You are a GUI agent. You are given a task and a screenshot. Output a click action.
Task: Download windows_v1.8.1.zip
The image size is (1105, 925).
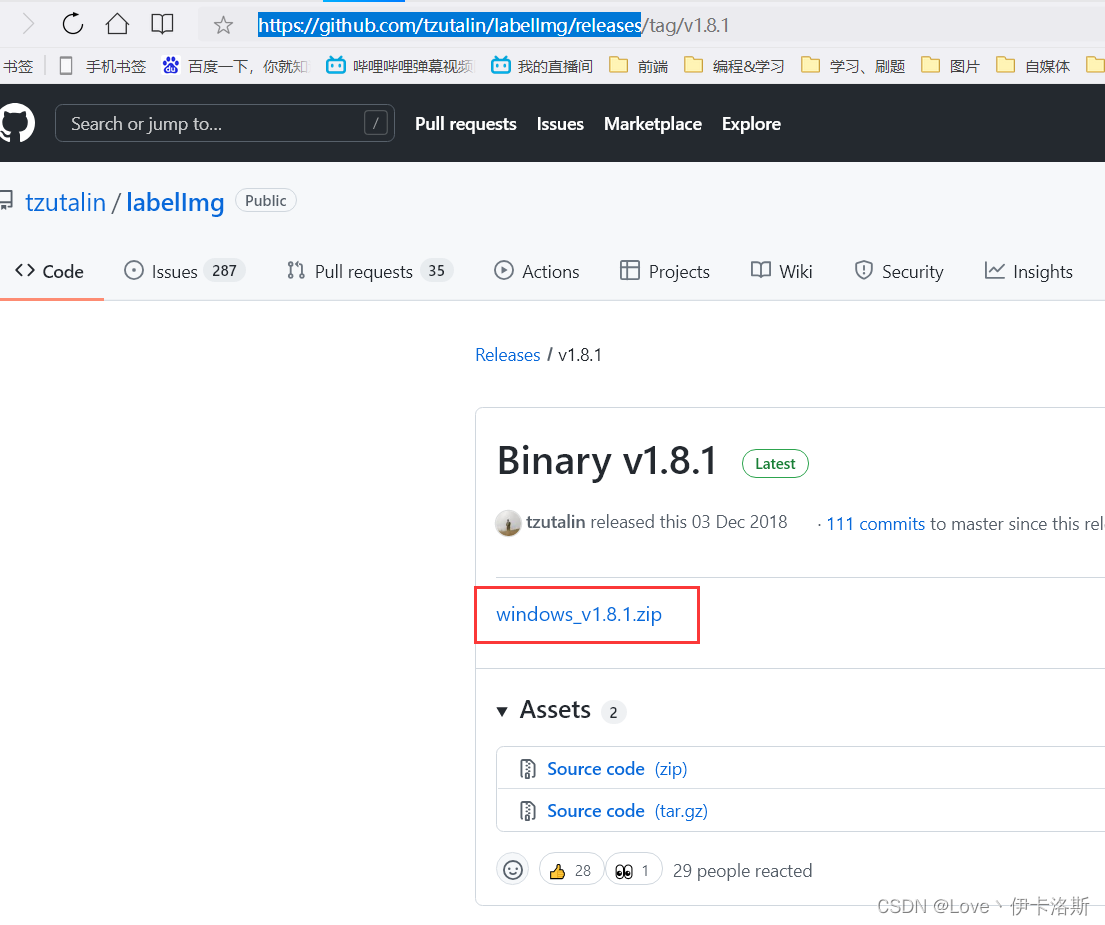click(579, 614)
